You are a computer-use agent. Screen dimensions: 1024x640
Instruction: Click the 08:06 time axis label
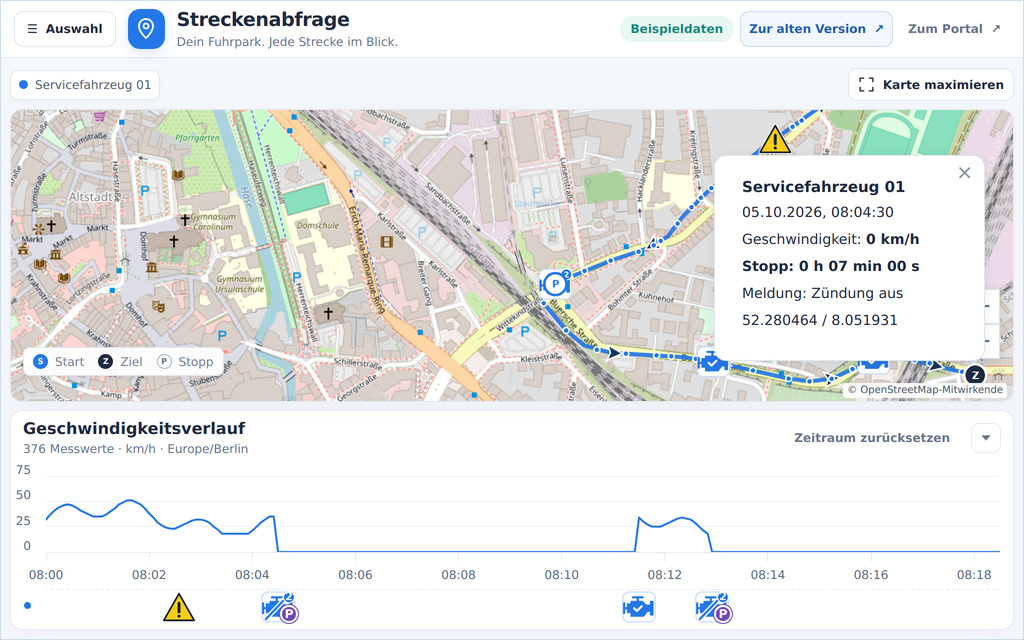tap(355, 575)
